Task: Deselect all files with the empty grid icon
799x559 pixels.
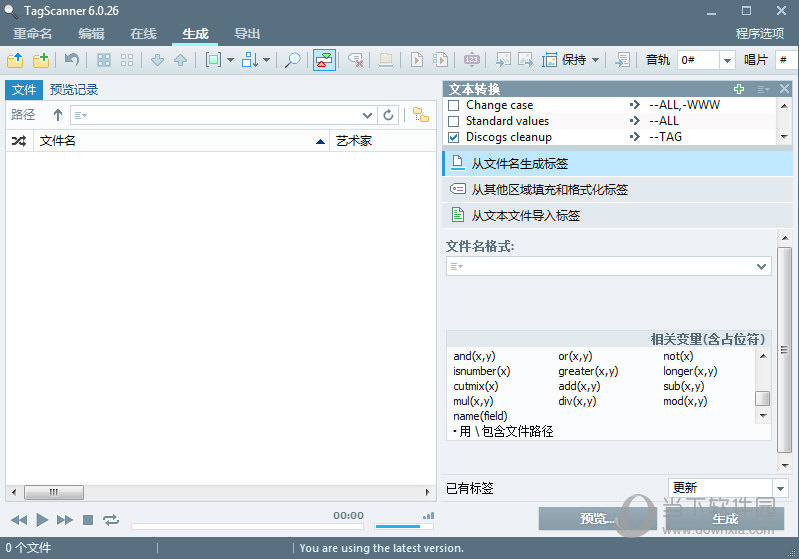Action: click(127, 60)
